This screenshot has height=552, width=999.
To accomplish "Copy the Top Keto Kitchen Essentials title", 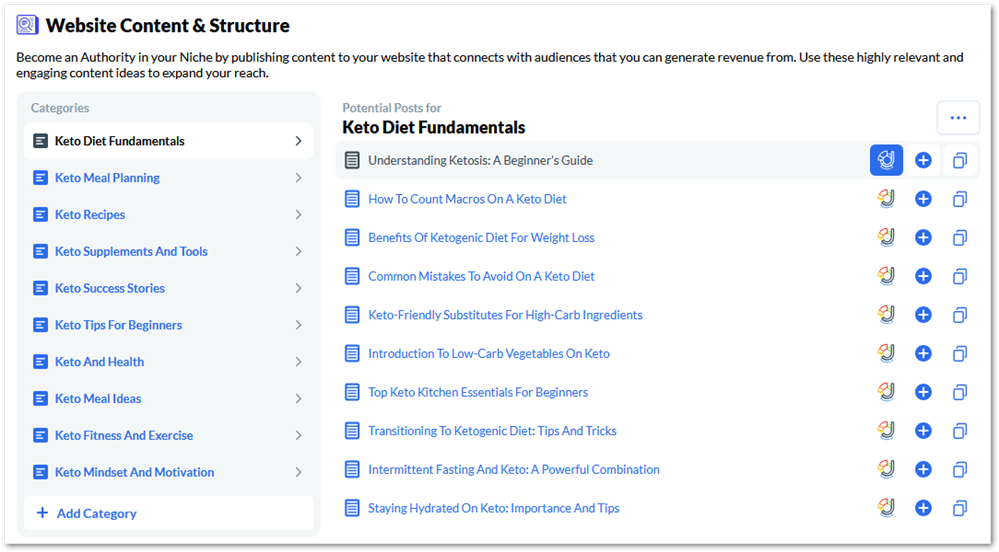I will point(960,392).
